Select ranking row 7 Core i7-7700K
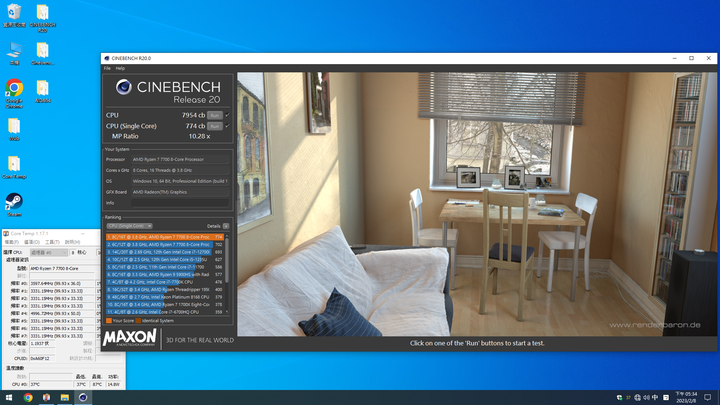The height and width of the screenshot is (405, 720). 165,282
